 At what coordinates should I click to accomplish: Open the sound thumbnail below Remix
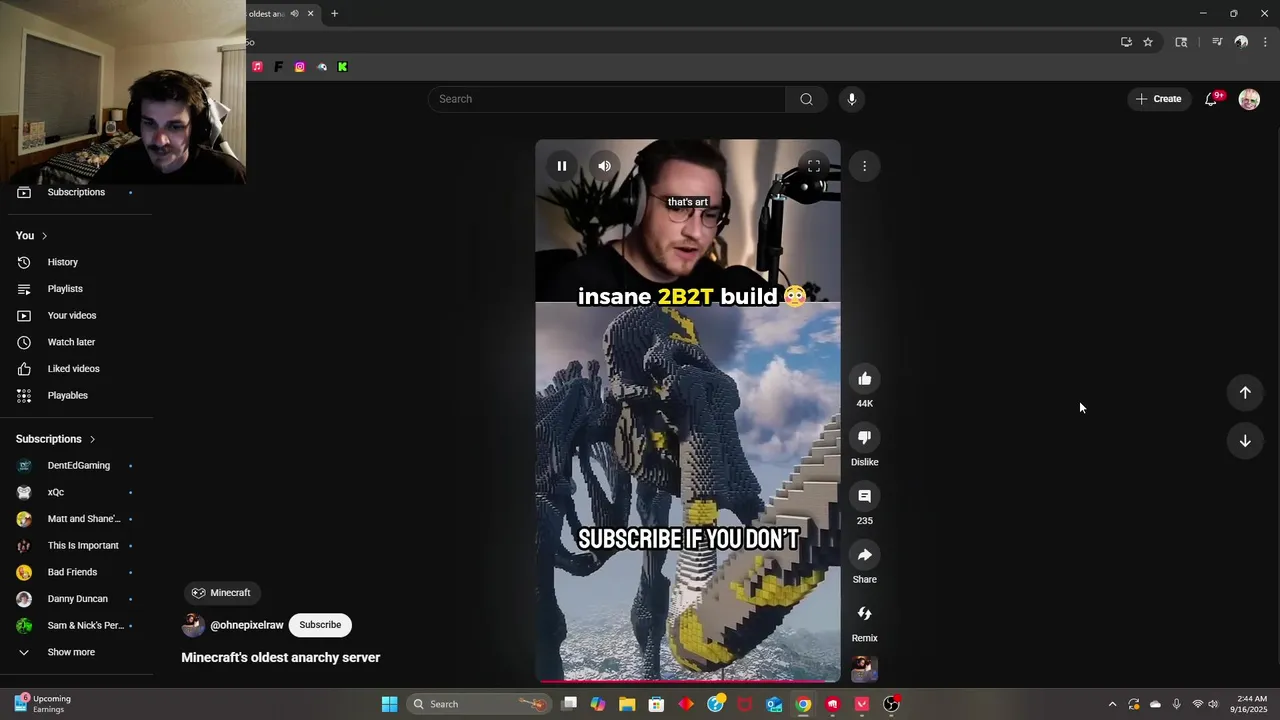click(x=865, y=669)
